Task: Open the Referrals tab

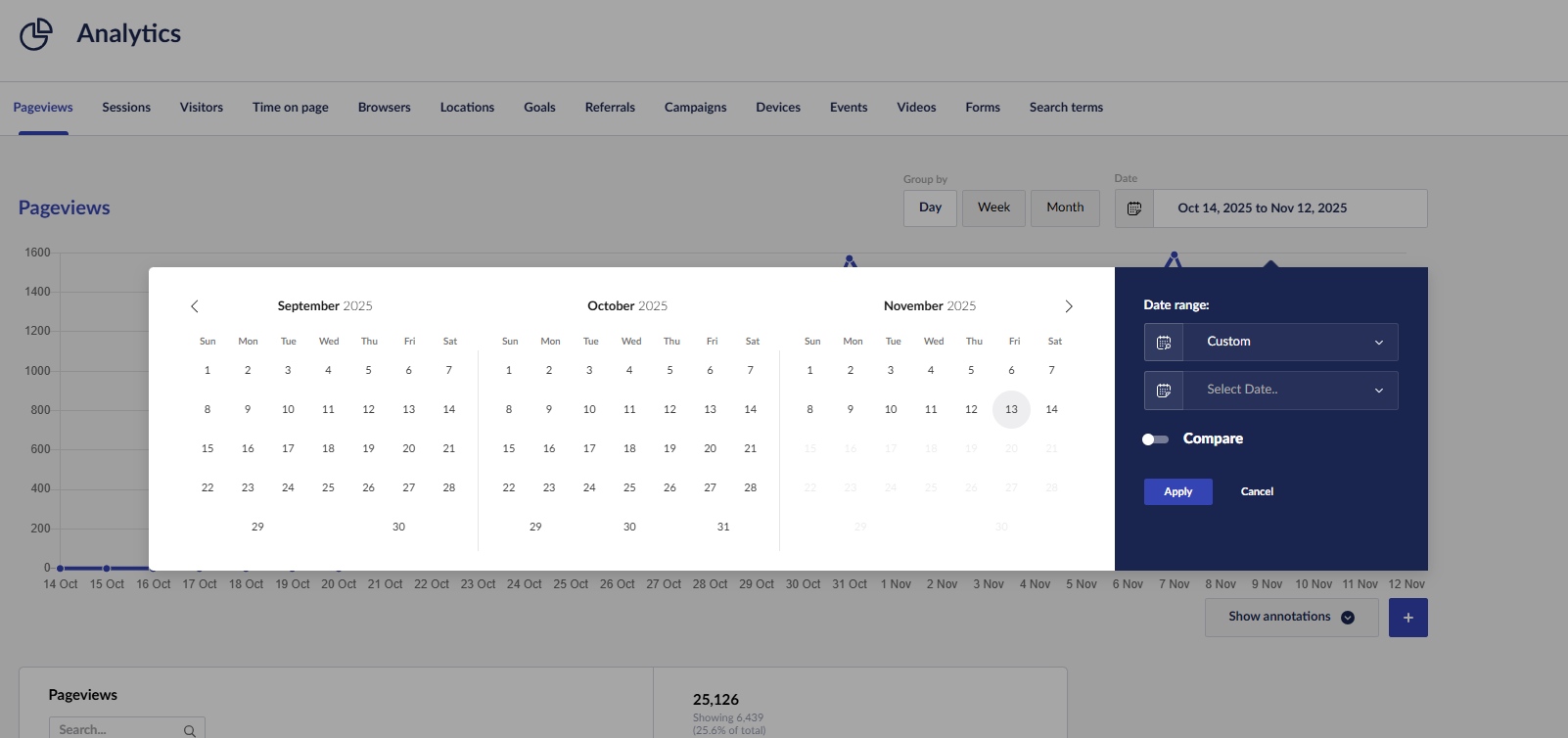Action: click(x=610, y=108)
